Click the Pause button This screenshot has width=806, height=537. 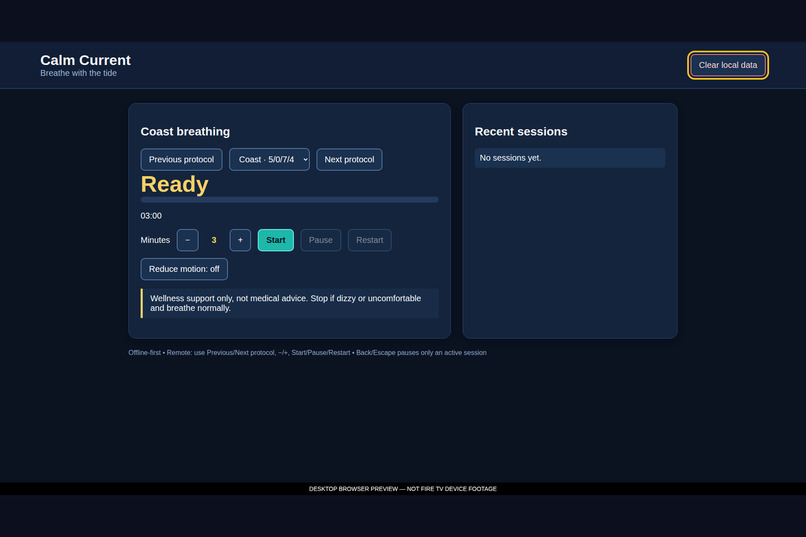(x=321, y=240)
